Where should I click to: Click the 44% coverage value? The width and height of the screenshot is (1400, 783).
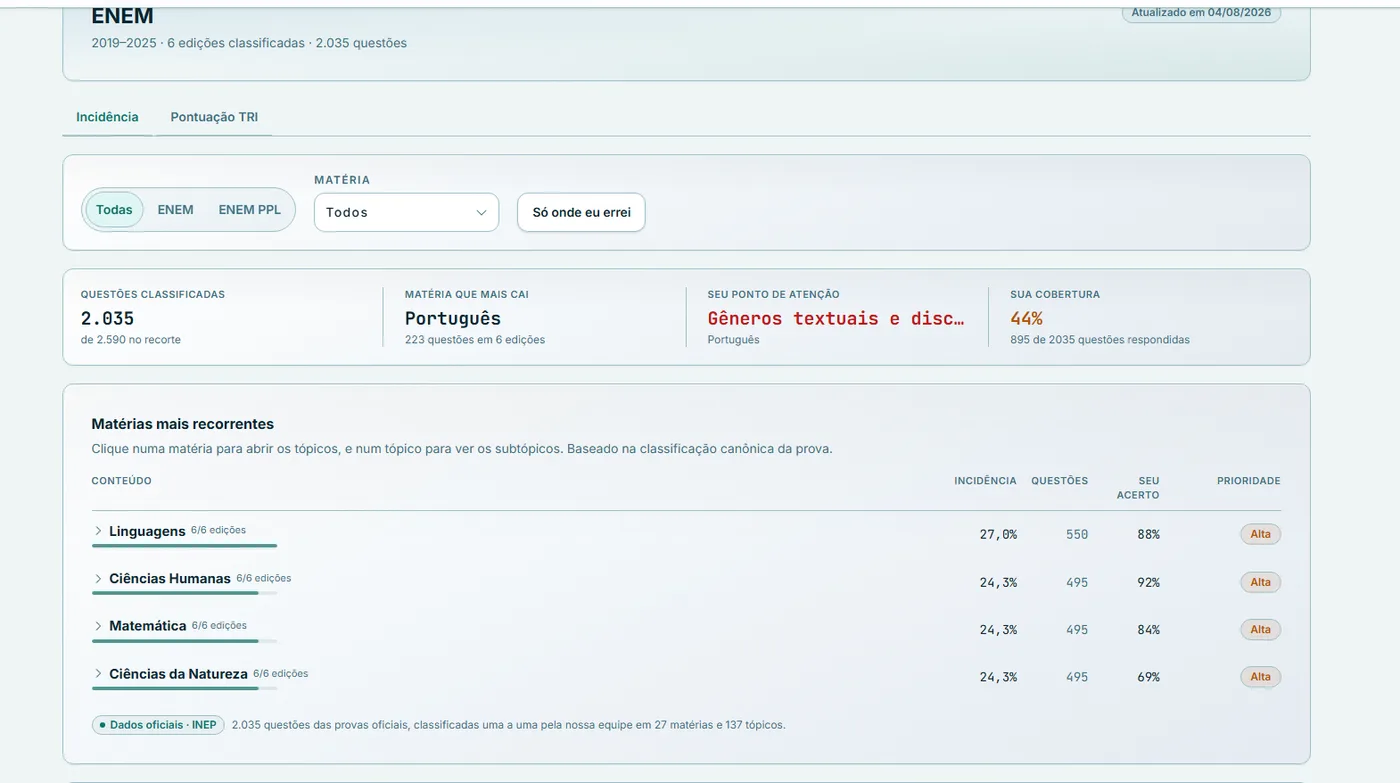click(x=1026, y=318)
